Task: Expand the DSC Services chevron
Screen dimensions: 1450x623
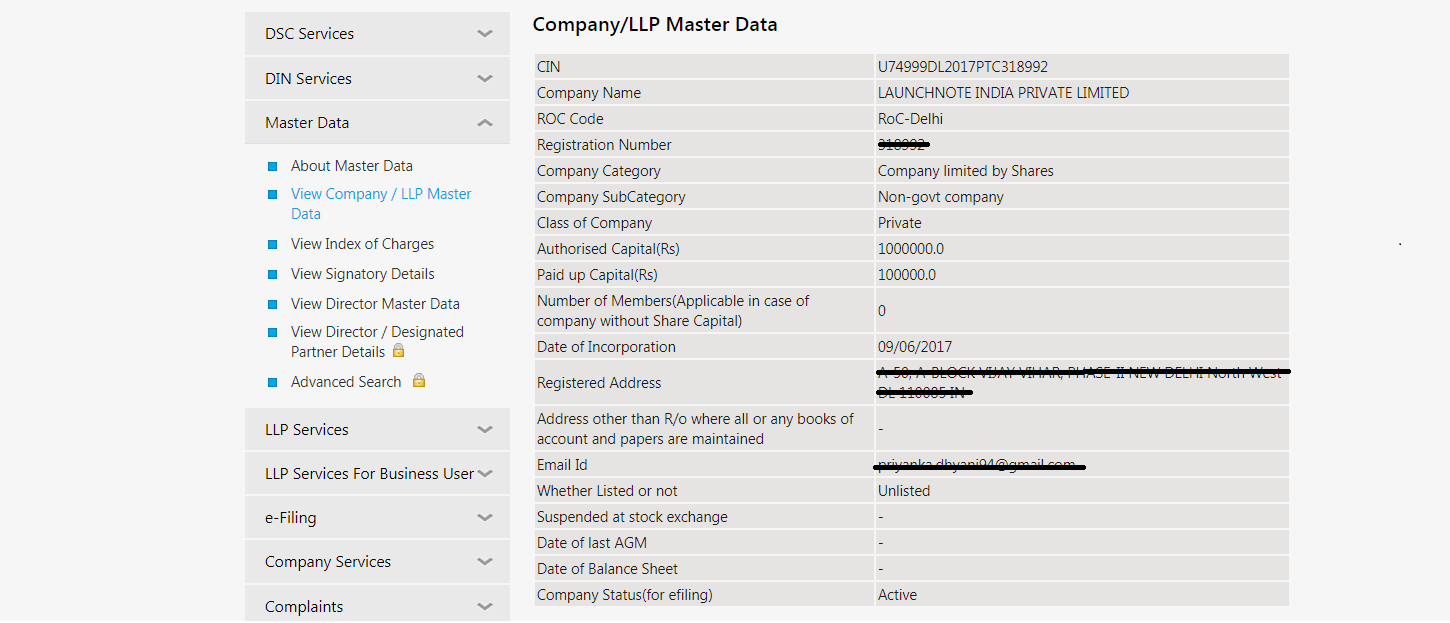Action: coord(485,34)
